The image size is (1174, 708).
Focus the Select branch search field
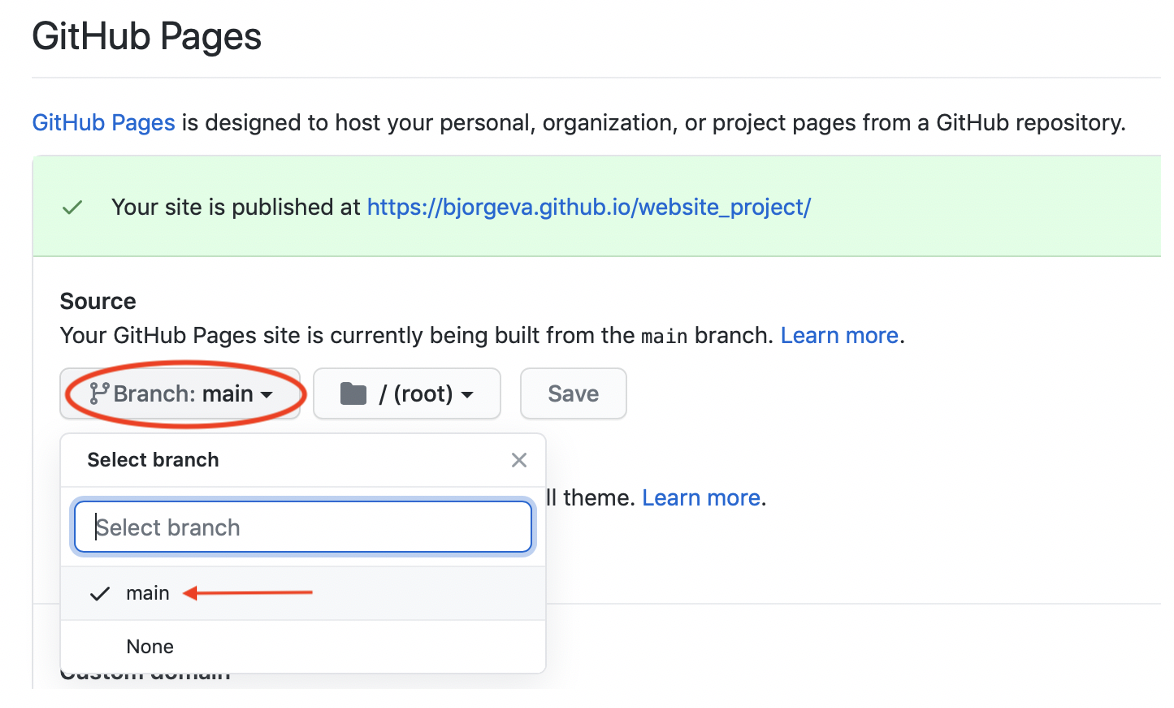click(x=303, y=528)
